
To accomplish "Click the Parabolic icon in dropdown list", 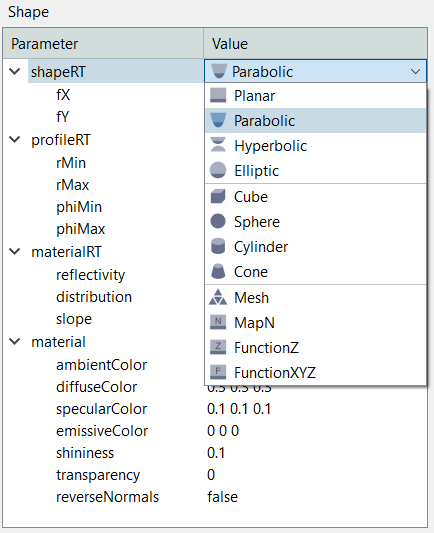I will [x=218, y=120].
